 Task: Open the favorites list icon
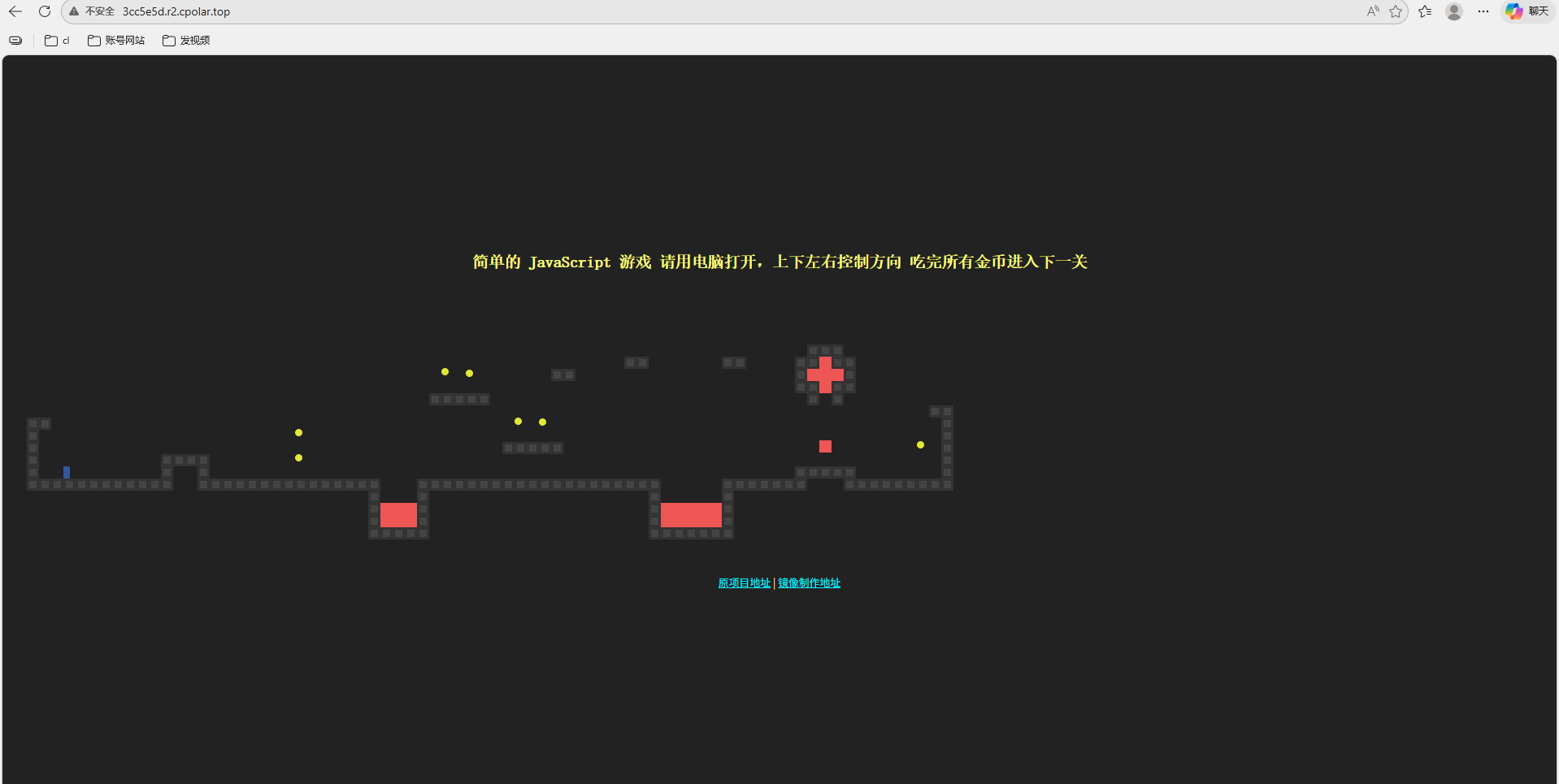click(1425, 11)
